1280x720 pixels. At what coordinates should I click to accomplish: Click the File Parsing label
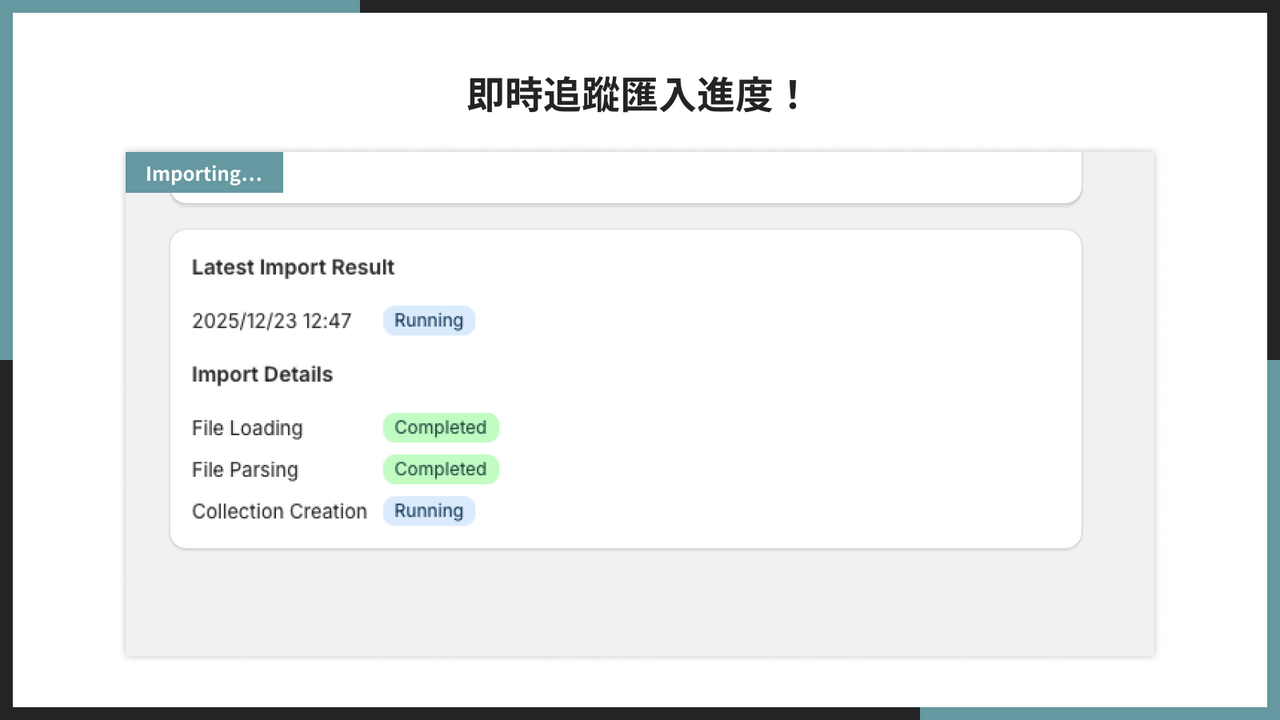pos(245,470)
